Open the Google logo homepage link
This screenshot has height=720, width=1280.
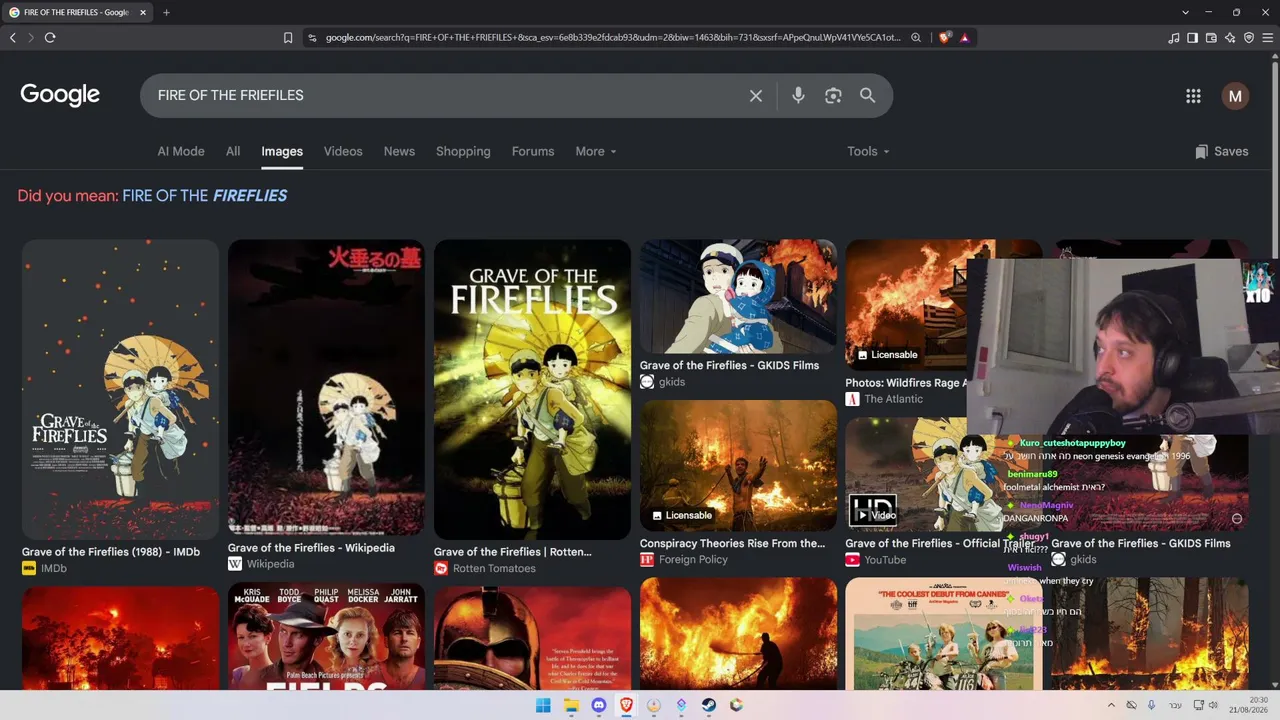(x=60, y=95)
